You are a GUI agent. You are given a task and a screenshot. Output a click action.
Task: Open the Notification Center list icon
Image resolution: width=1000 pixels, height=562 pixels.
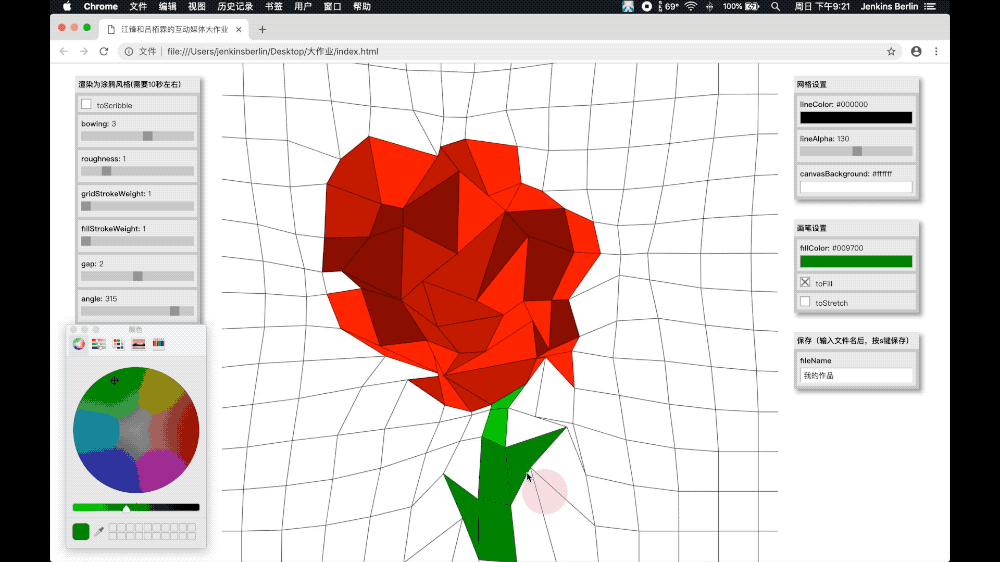click(x=930, y=6)
